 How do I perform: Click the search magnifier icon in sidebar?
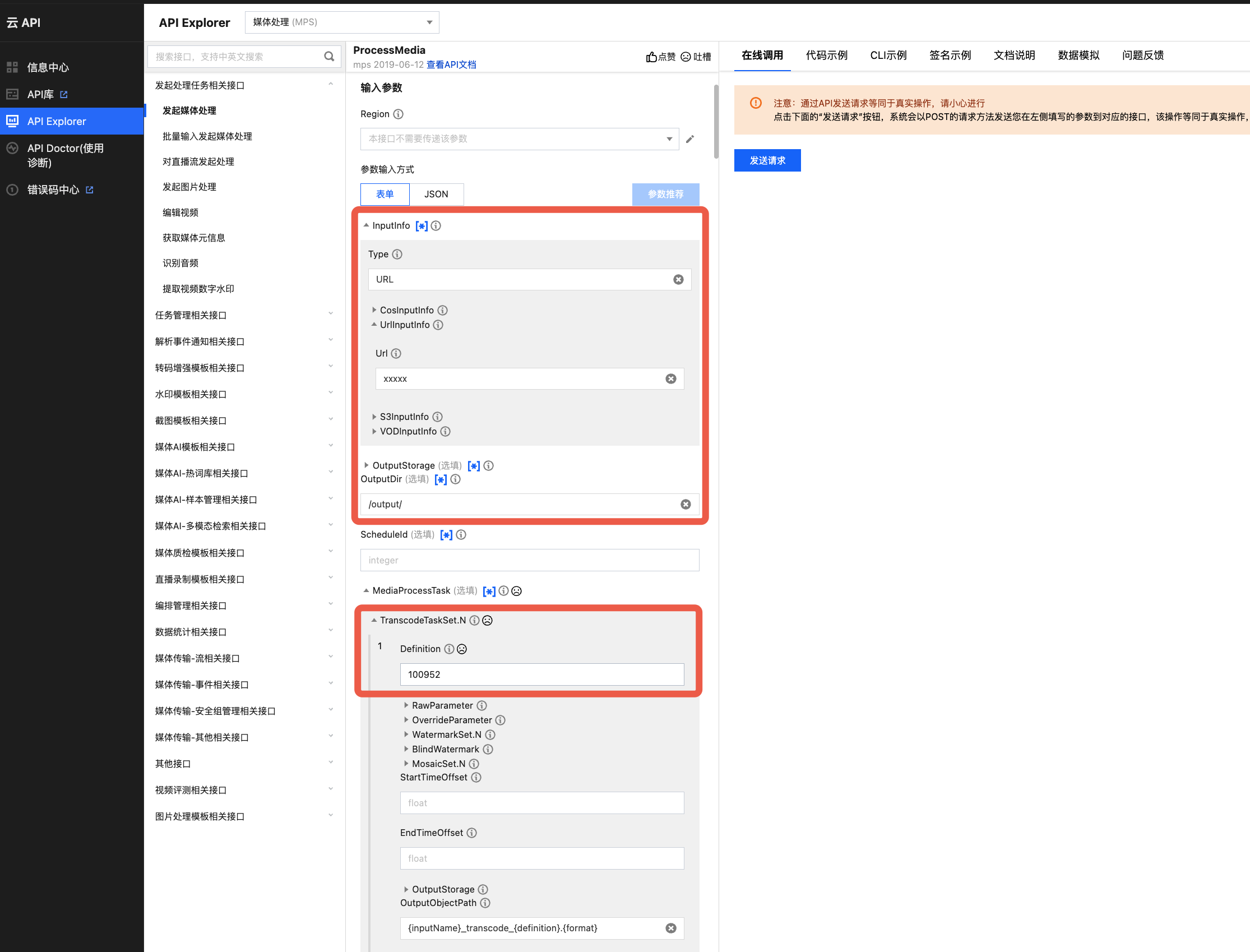click(329, 56)
